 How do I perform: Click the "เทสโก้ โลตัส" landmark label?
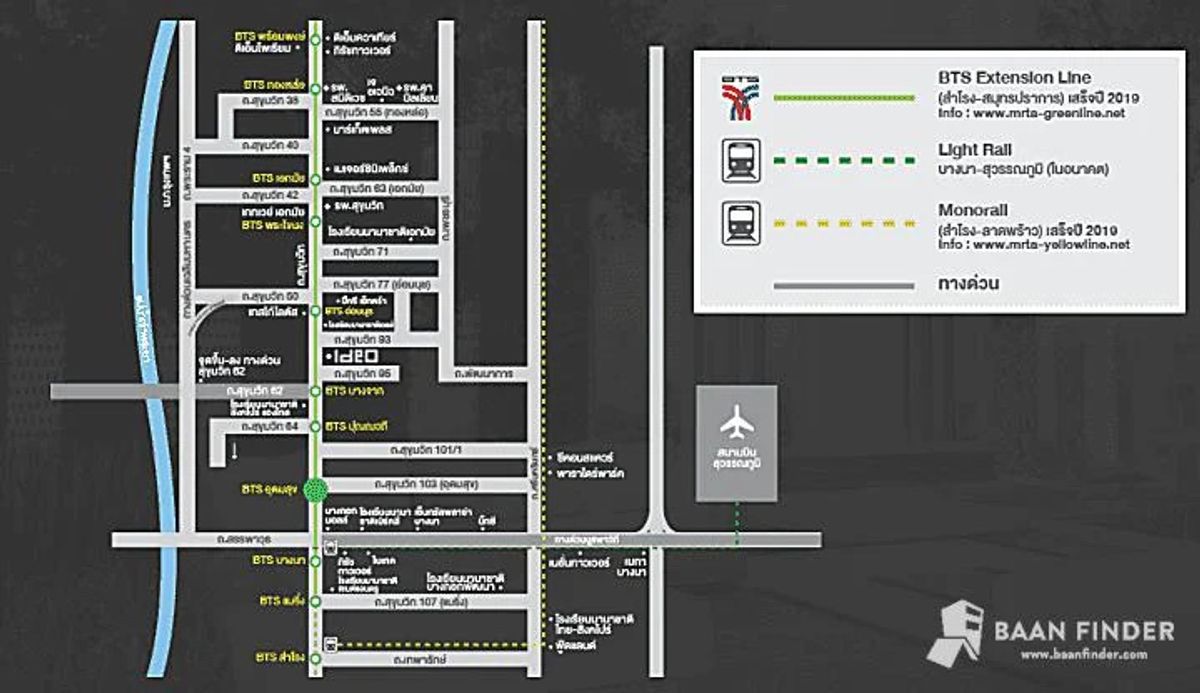pyautogui.click(x=273, y=311)
